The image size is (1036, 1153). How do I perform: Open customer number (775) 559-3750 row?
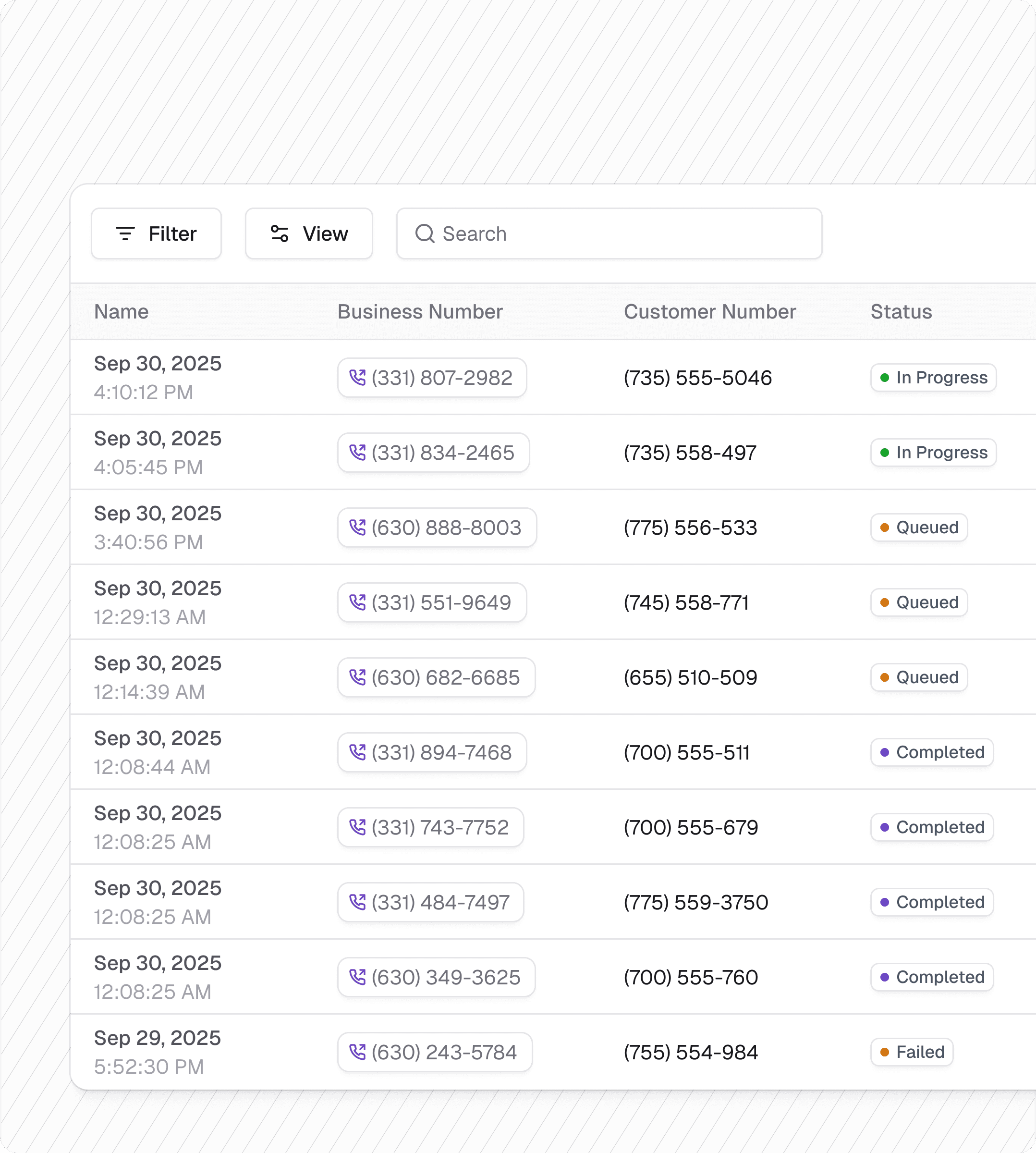tap(695, 902)
